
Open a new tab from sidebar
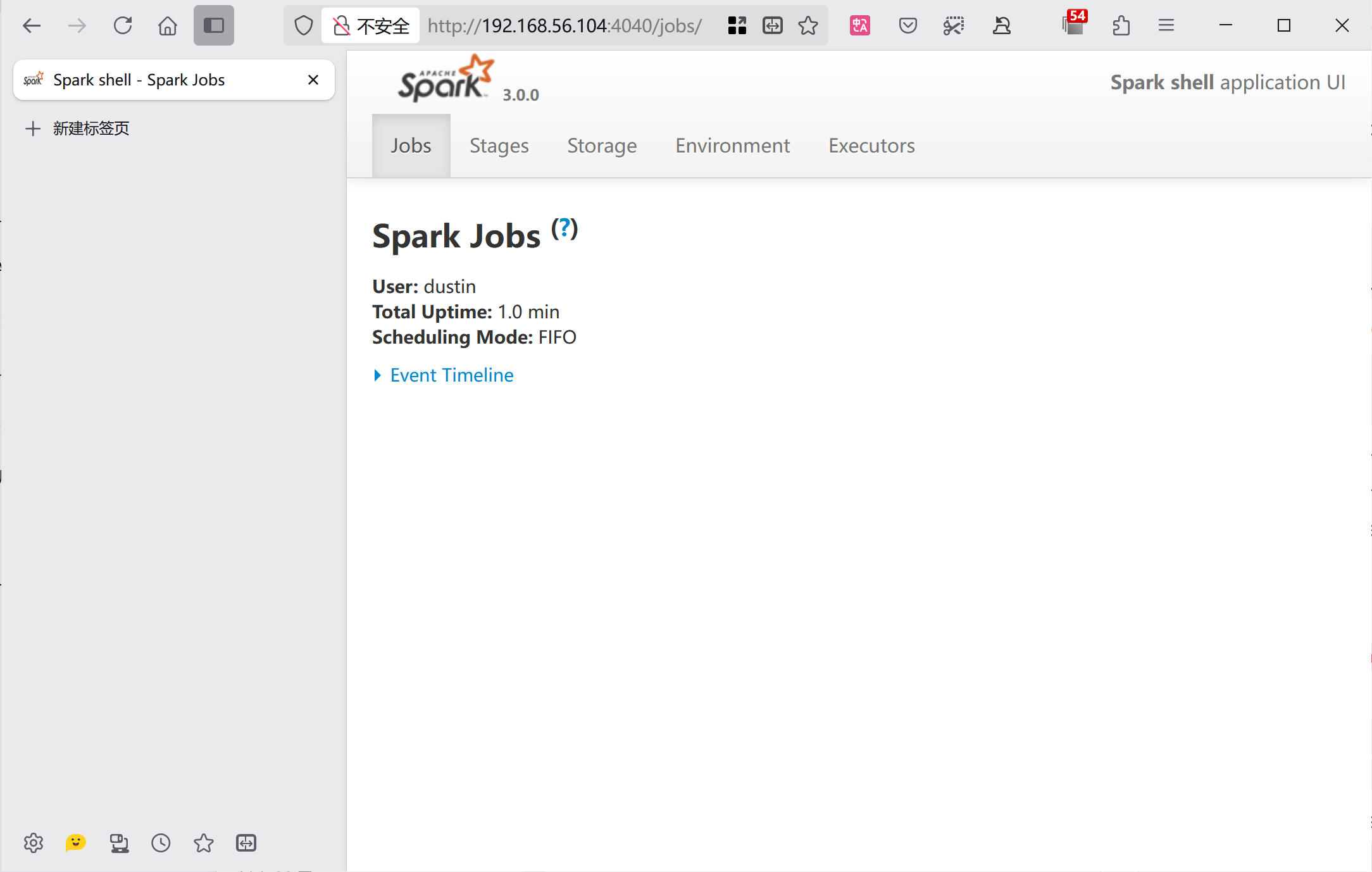tap(77, 128)
